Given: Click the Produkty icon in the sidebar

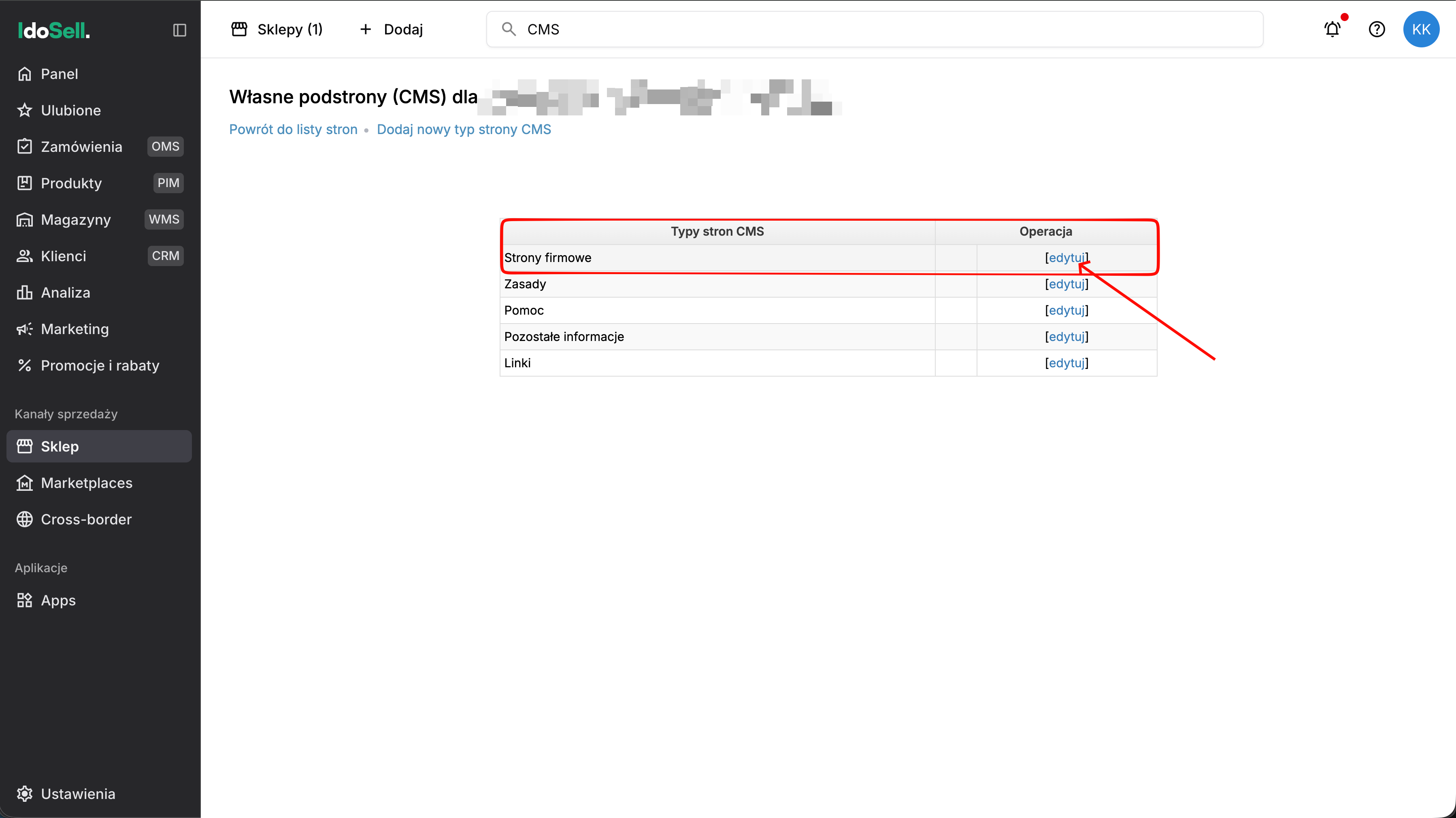Looking at the screenshot, I should pos(24,183).
